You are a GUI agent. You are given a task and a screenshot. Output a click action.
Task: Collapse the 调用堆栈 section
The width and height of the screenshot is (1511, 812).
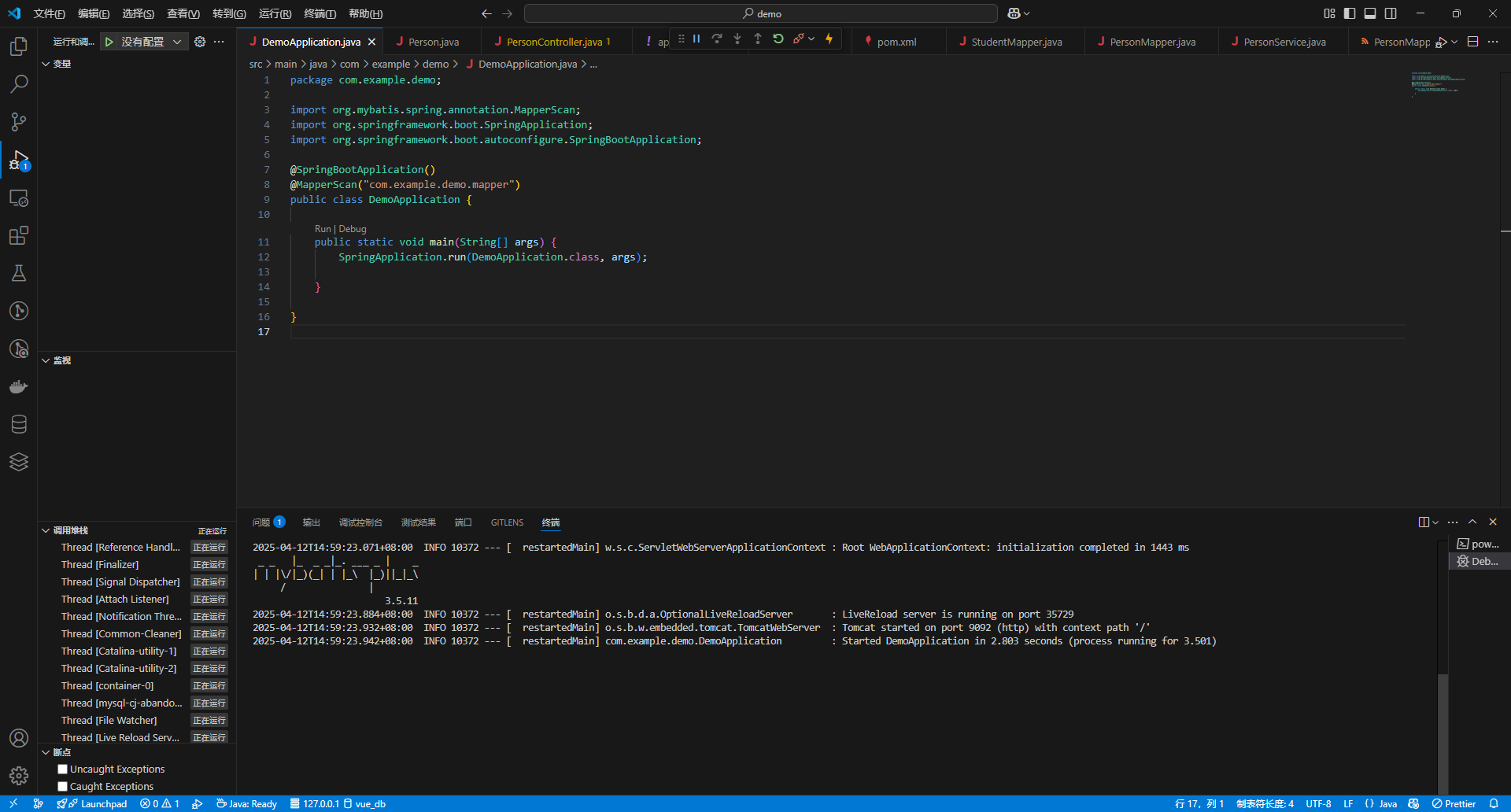46,530
